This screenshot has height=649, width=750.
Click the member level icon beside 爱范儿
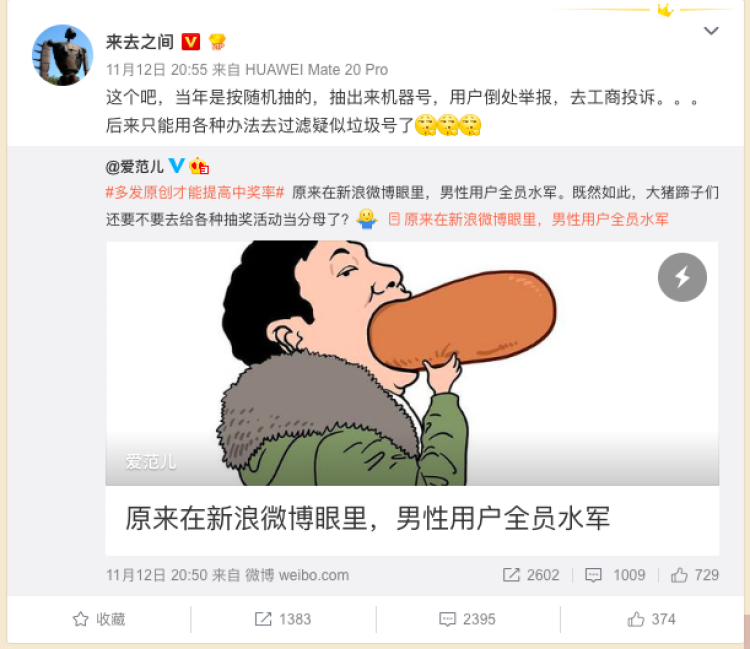pos(199,166)
